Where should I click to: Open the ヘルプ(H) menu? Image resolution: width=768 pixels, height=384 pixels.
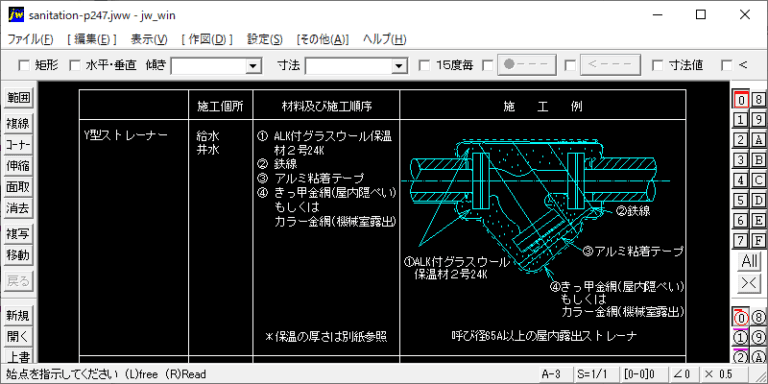[x=384, y=40]
